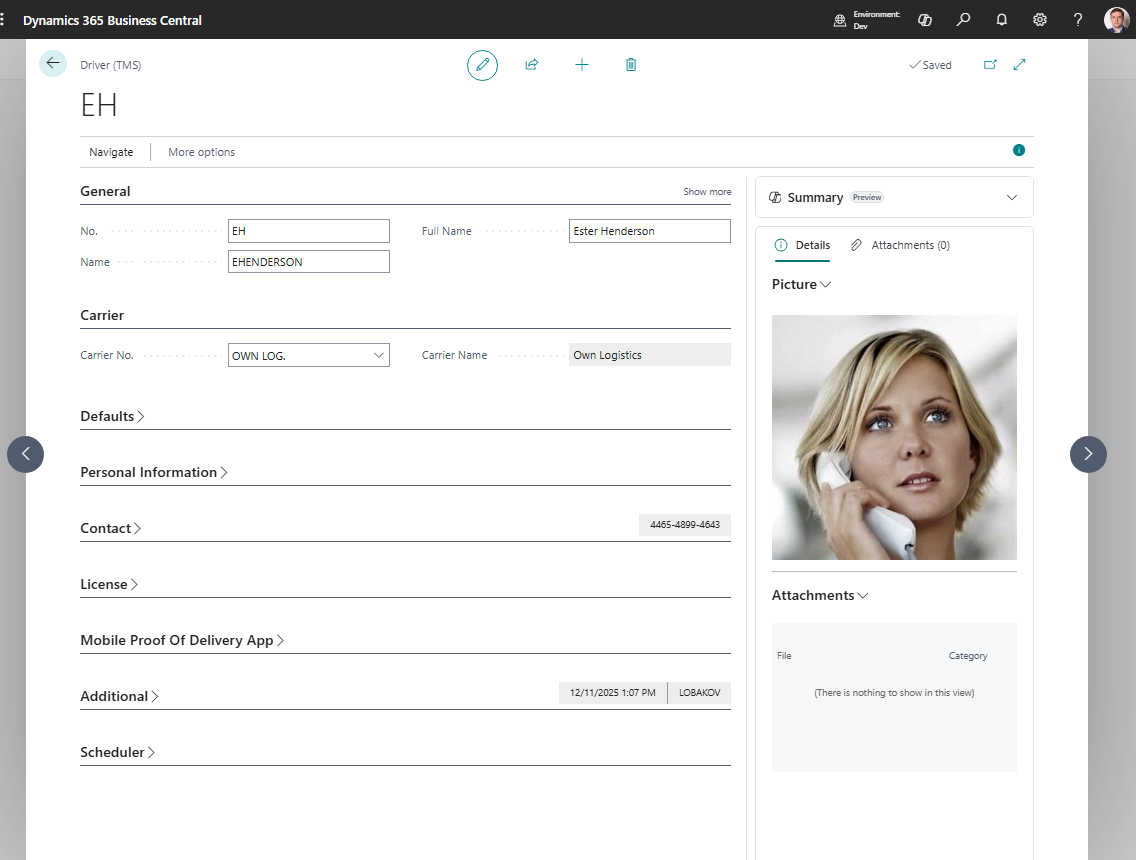
Task: Open the Carrier No. dropdown arrow
Action: (x=378, y=355)
